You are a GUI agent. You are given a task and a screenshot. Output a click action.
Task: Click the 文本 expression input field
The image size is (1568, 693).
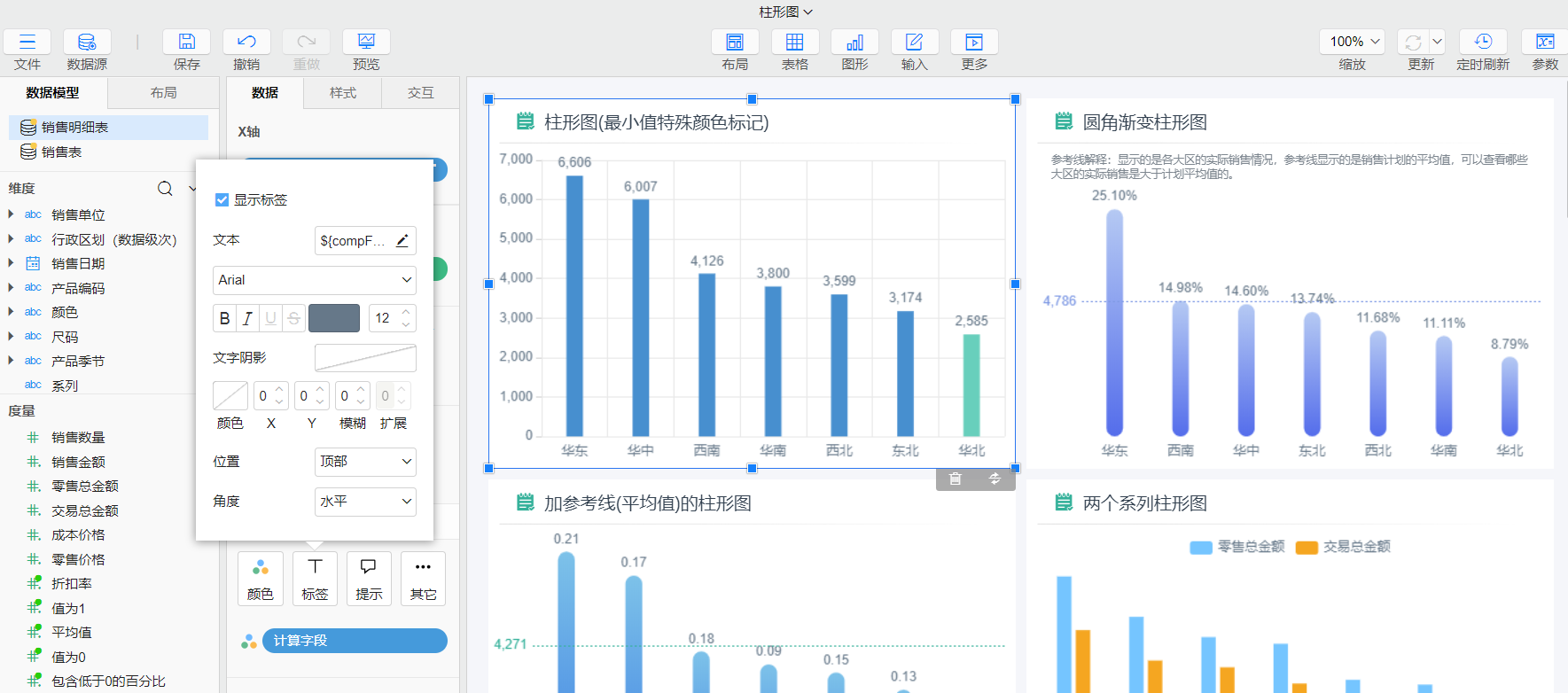355,241
